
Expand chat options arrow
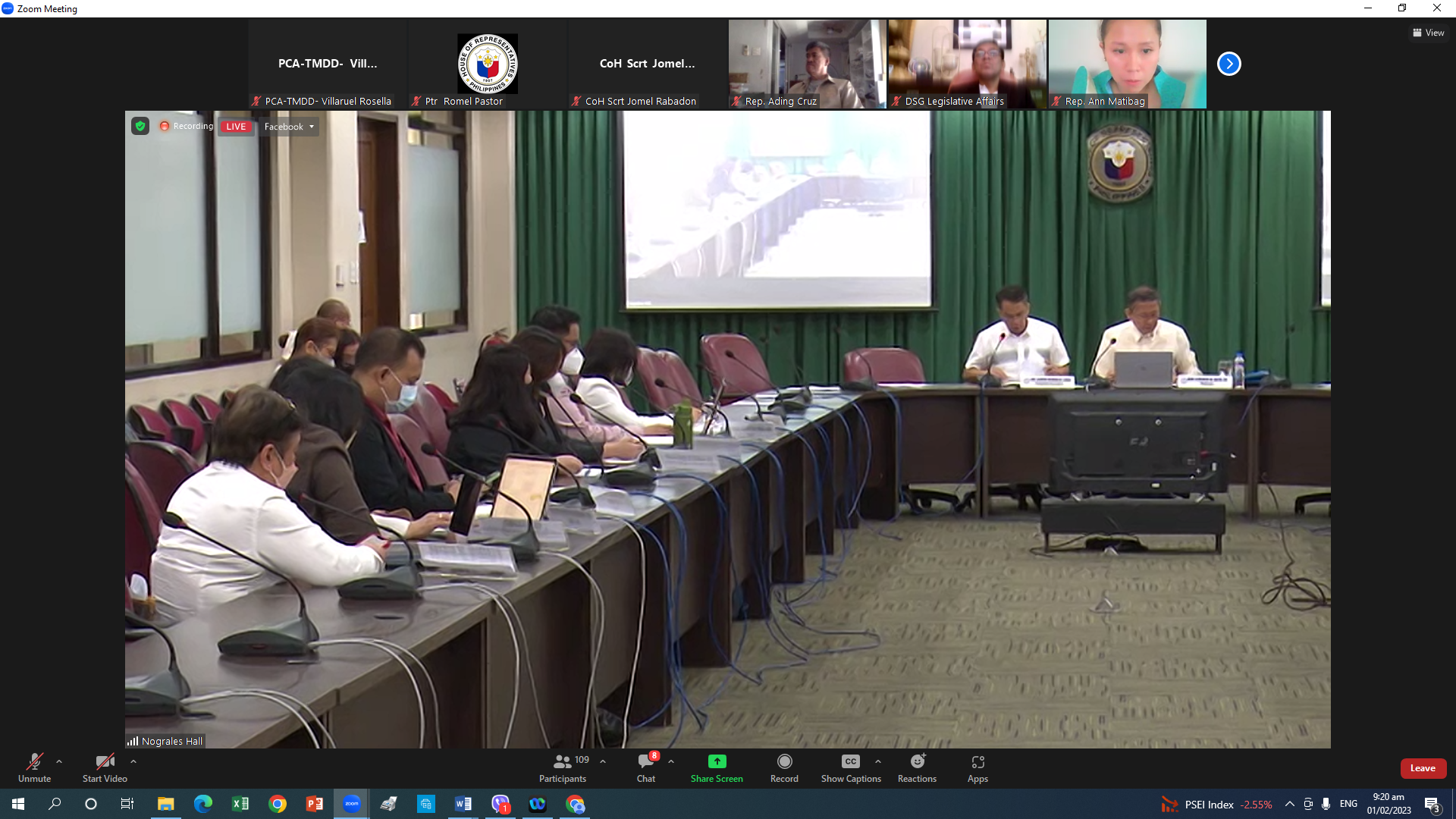click(671, 761)
